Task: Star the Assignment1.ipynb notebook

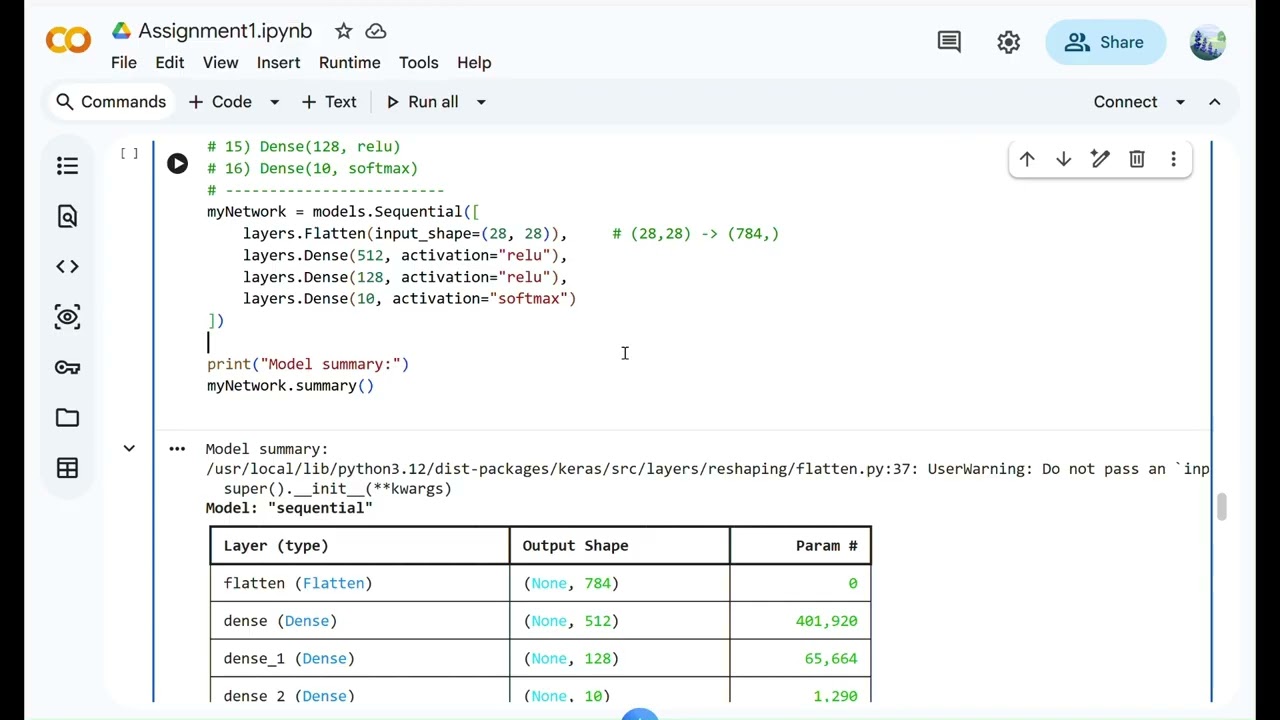Action: pyautogui.click(x=343, y=31)
